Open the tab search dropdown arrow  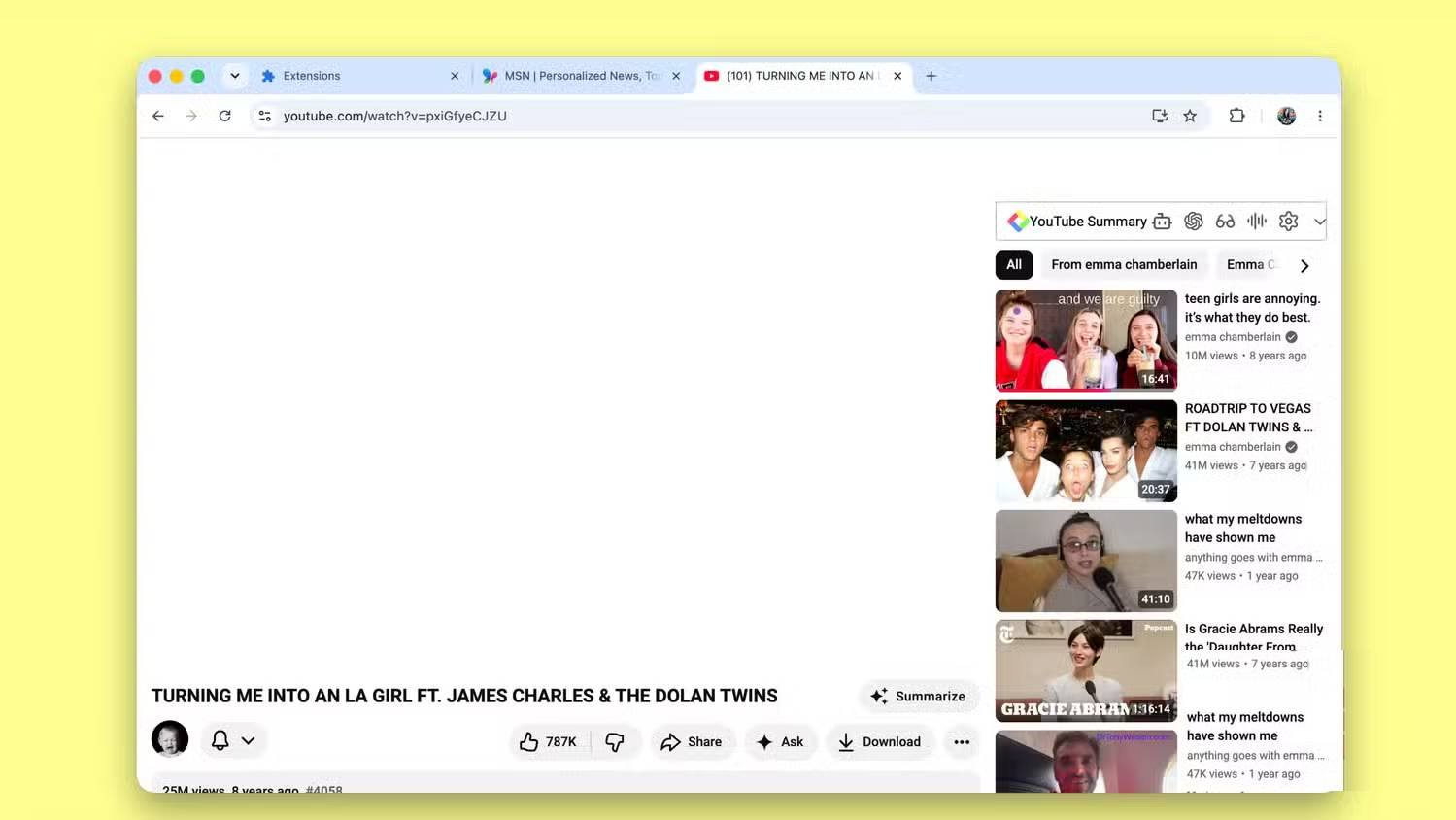[x=235, y=76]
